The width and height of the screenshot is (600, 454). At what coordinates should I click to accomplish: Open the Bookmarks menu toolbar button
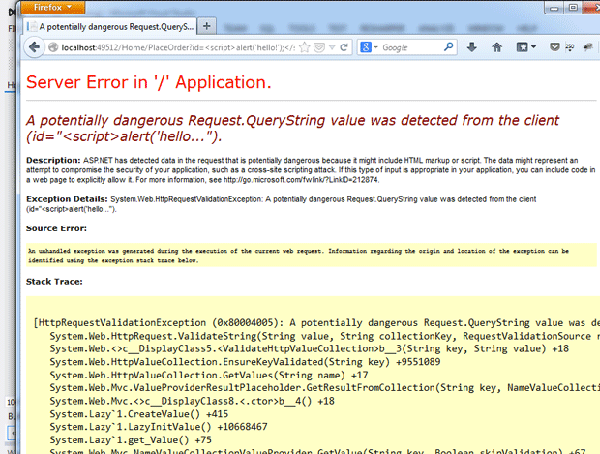pos(526,47)
